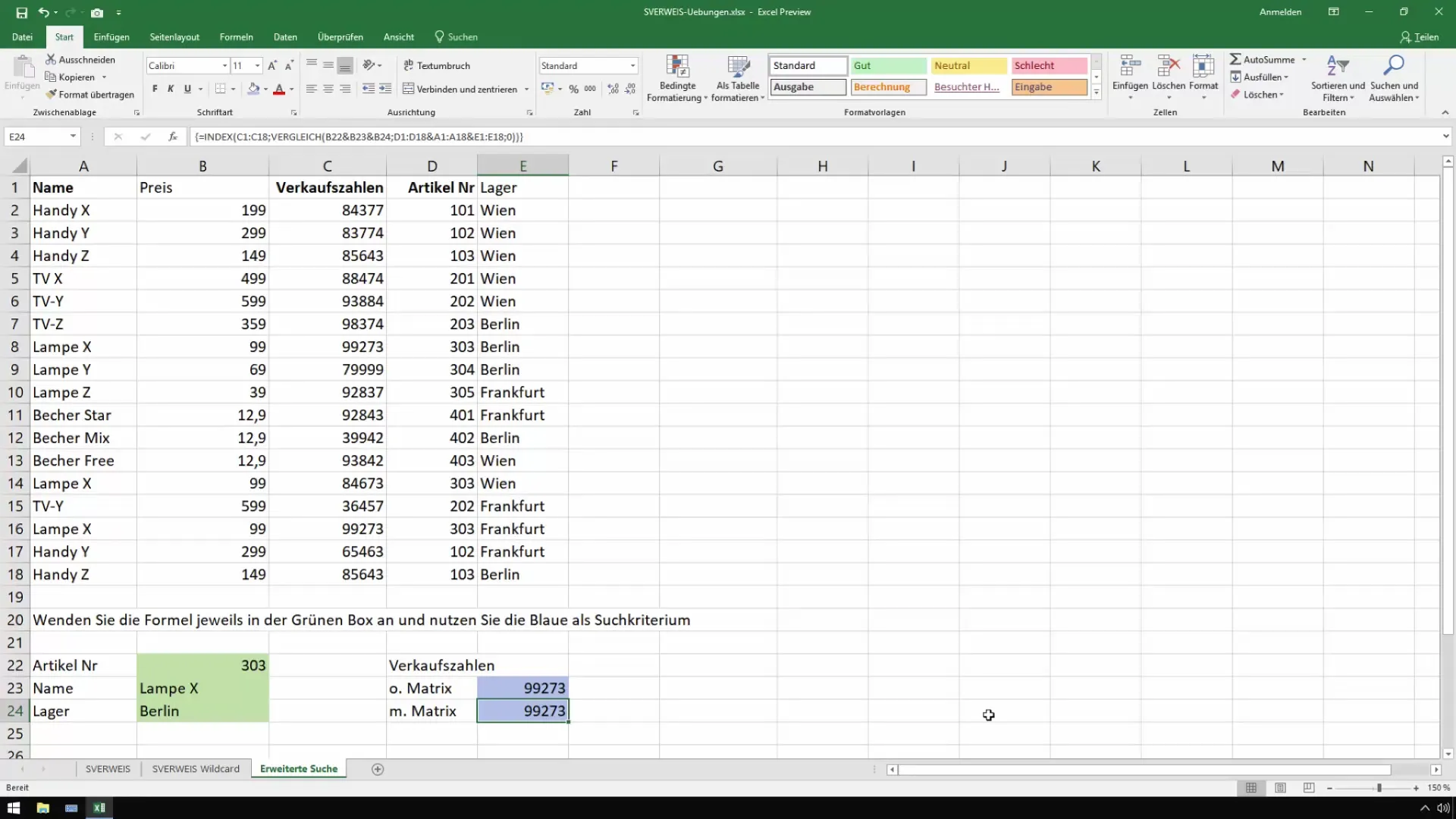Decrease font size with small A icon

click(x=289, y=65)
